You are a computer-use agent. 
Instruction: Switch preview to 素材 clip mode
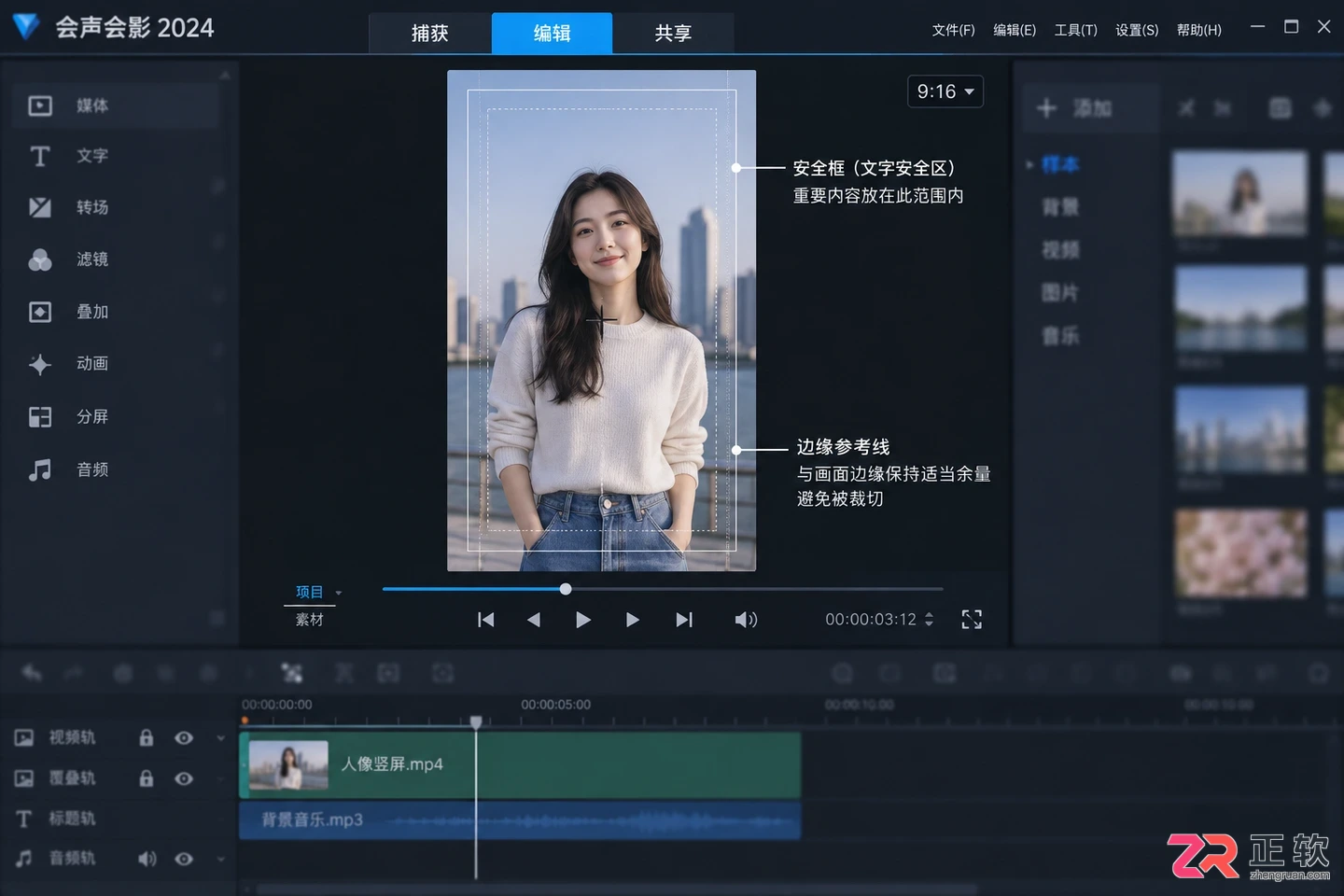pos(309,620)
